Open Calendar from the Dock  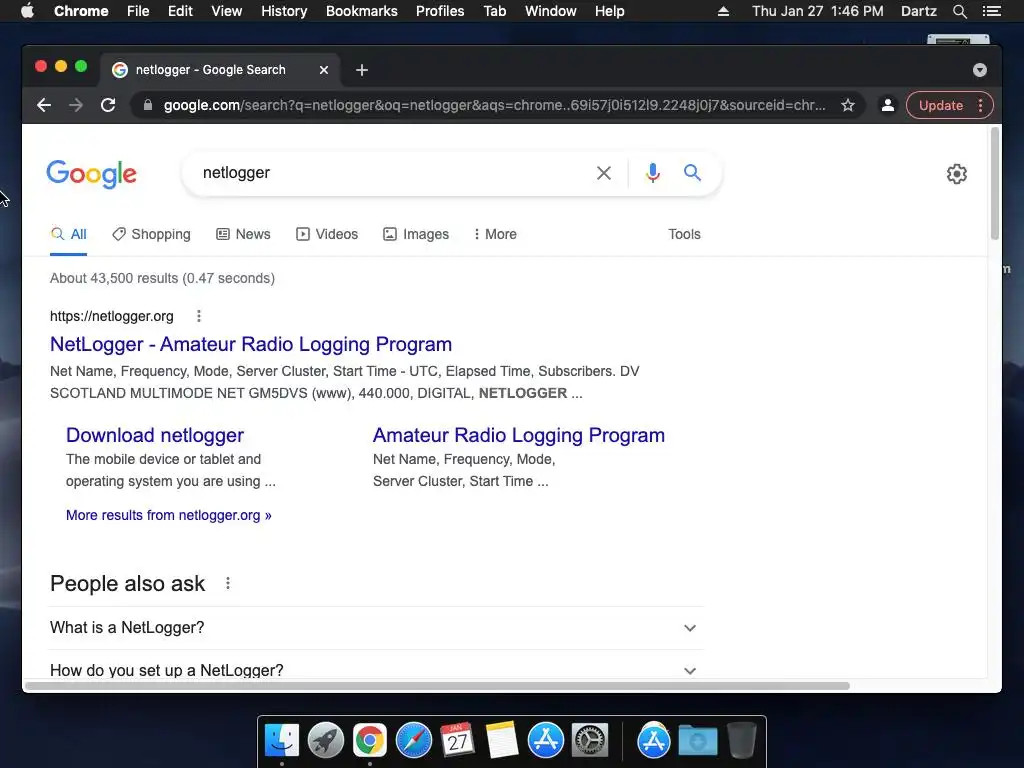457,740
